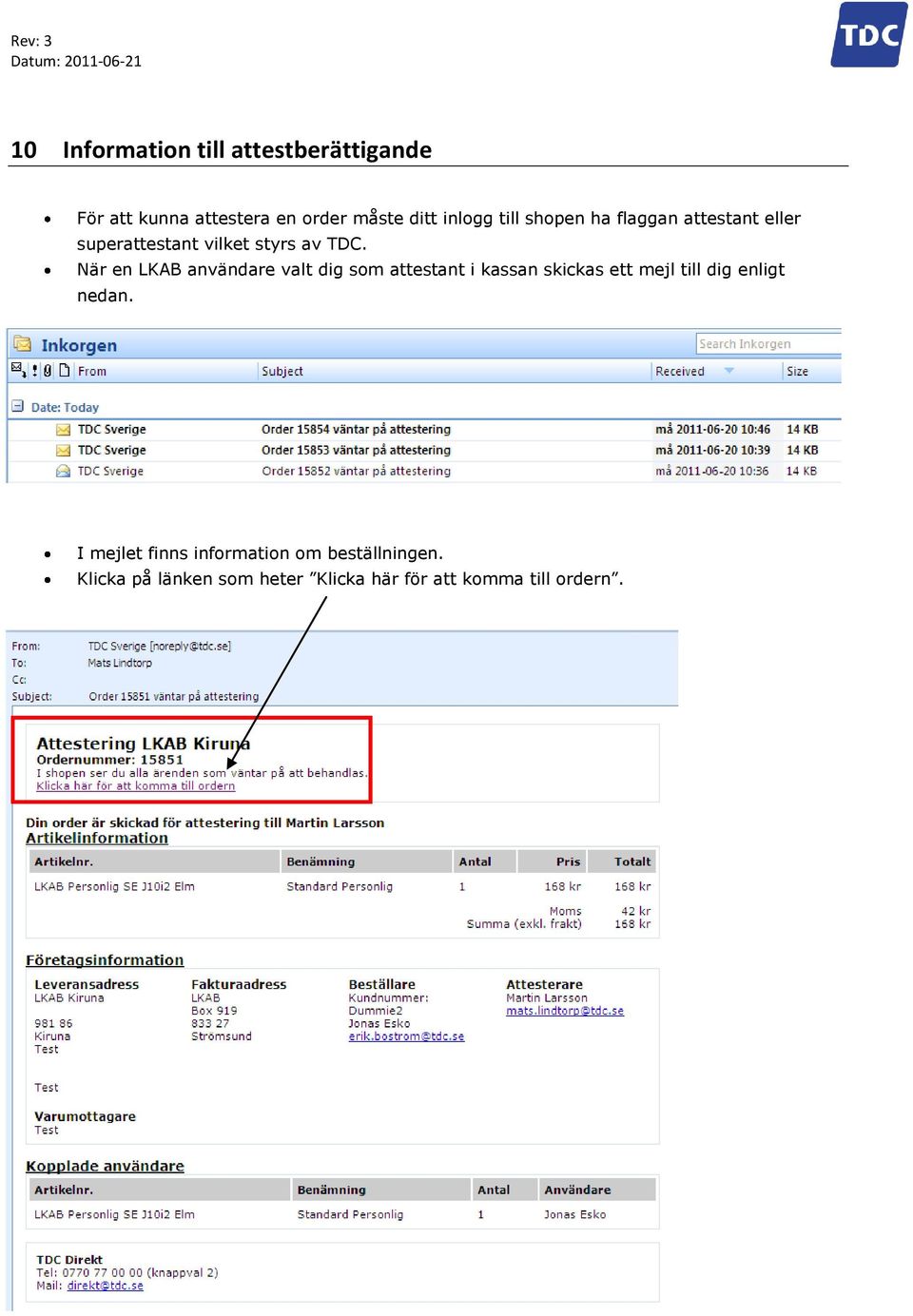Click the attachment paperclip column header
Image resolution: width=913 pixels, height=1316 pixels.
point(48,371)
